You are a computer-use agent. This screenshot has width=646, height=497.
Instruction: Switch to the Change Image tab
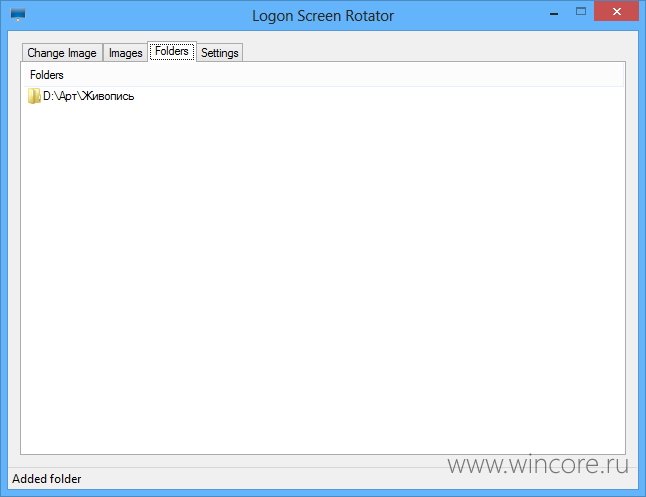62,53
